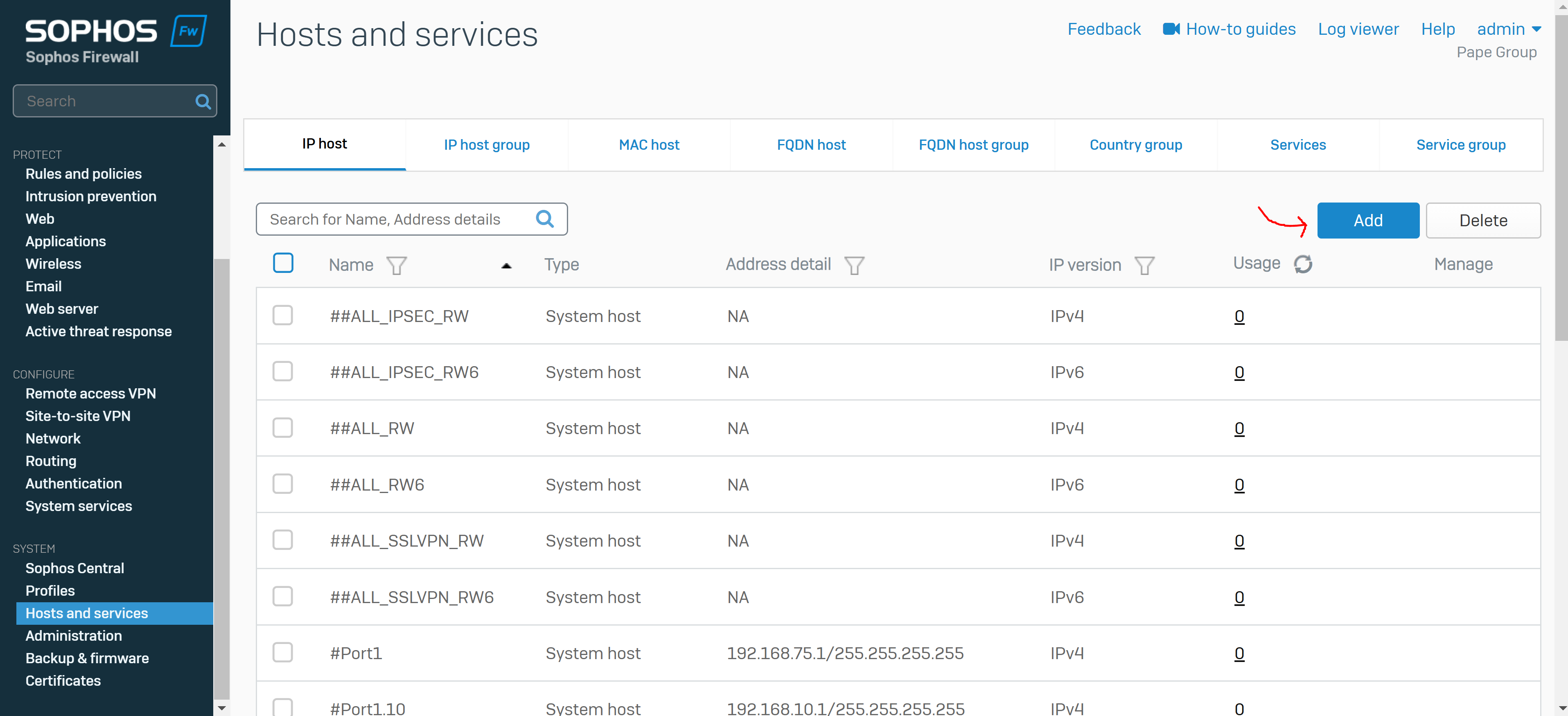
Task: Open the Web menu item
Action: 40,219
